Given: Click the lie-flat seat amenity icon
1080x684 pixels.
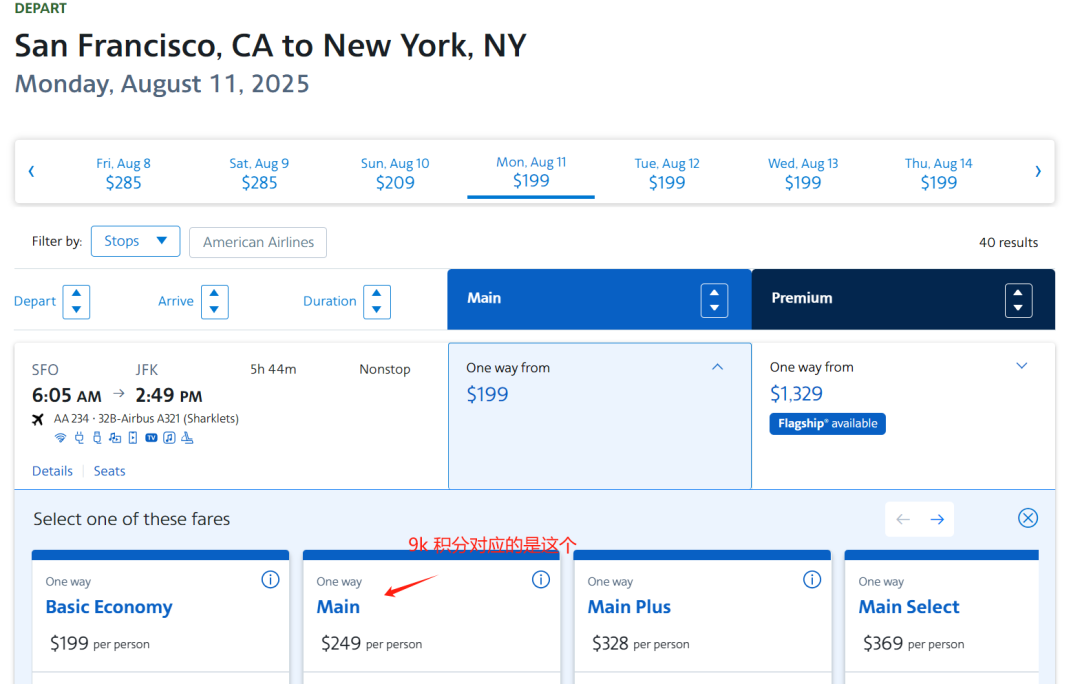Looking at the screenshot, I should click(x=188, y=438).
